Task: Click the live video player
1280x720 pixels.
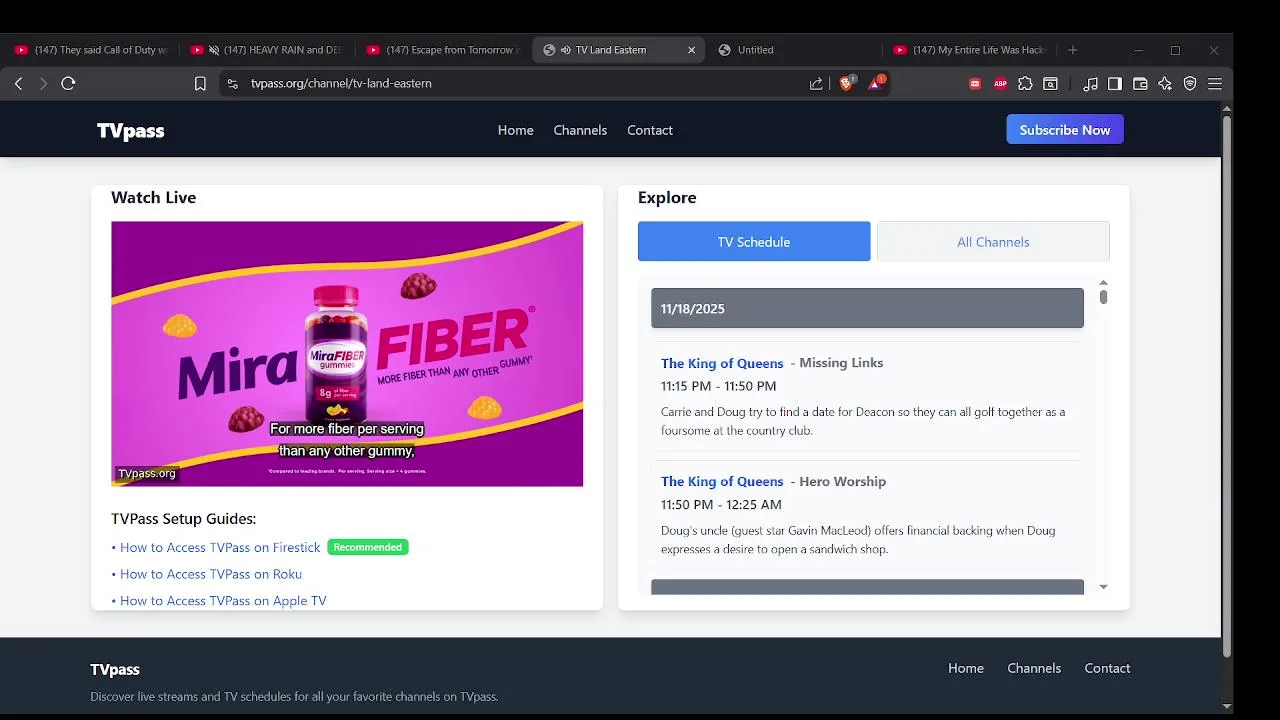Action: [347, 354]
